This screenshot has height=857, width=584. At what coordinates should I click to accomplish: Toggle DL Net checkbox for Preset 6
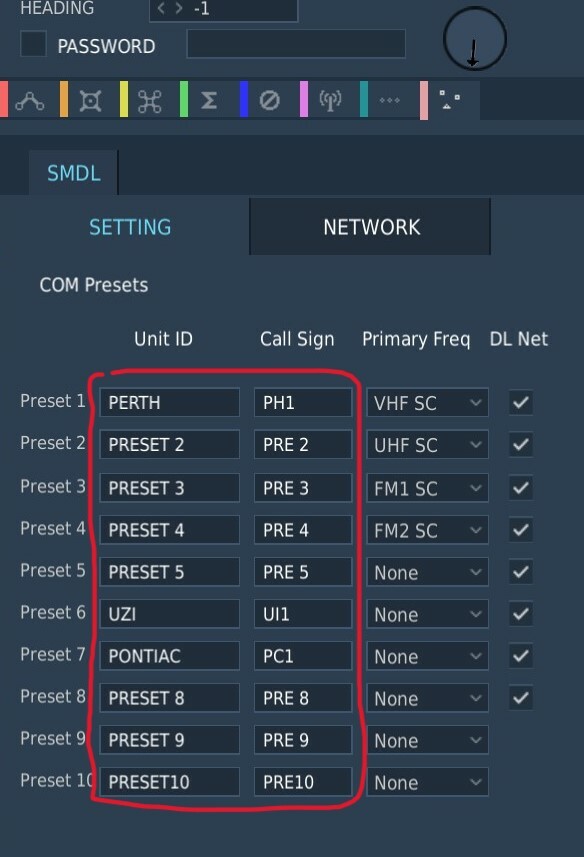(x=521, y=613)
